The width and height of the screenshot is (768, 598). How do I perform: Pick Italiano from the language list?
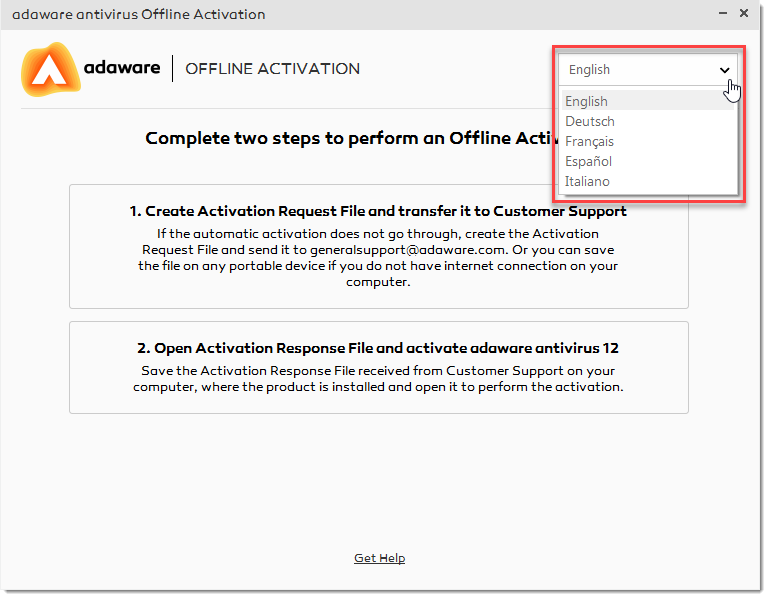[648, 182]
